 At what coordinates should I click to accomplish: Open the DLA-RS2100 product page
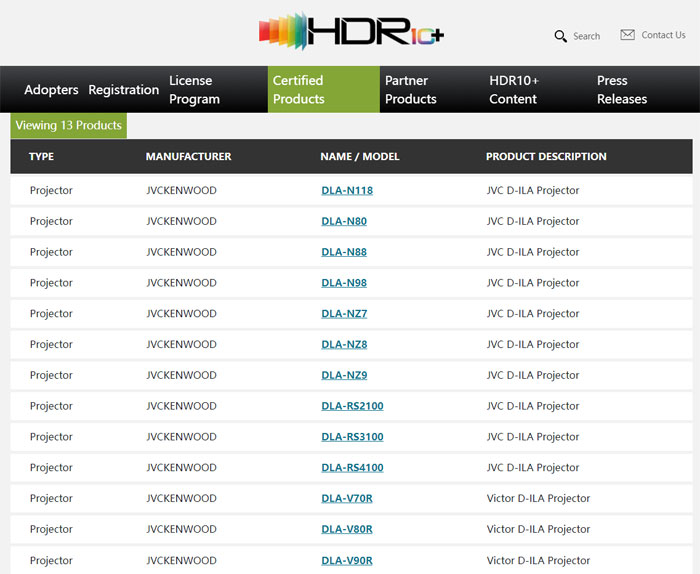(352, 406)
